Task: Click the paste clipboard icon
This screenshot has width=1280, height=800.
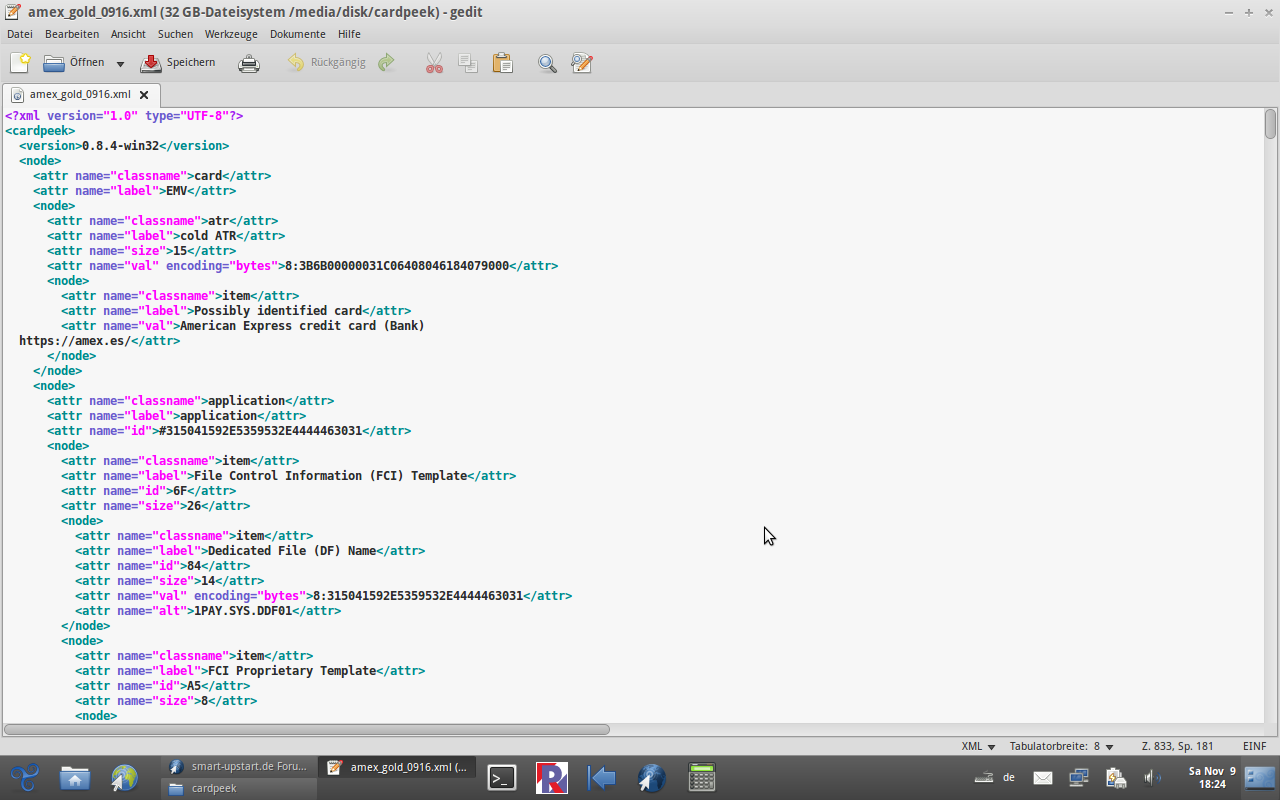Action: (x=502, y=63)
